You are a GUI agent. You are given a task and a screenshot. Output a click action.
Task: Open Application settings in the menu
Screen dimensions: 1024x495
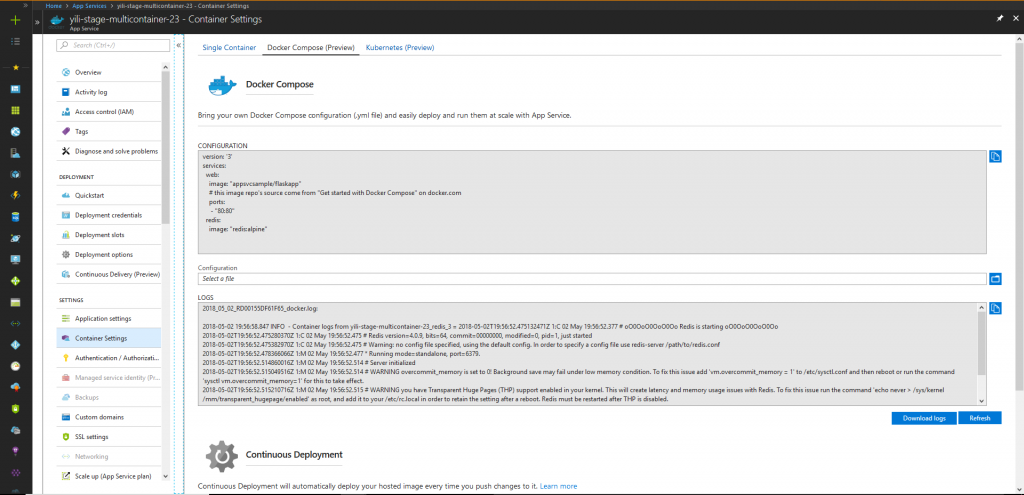103,318
